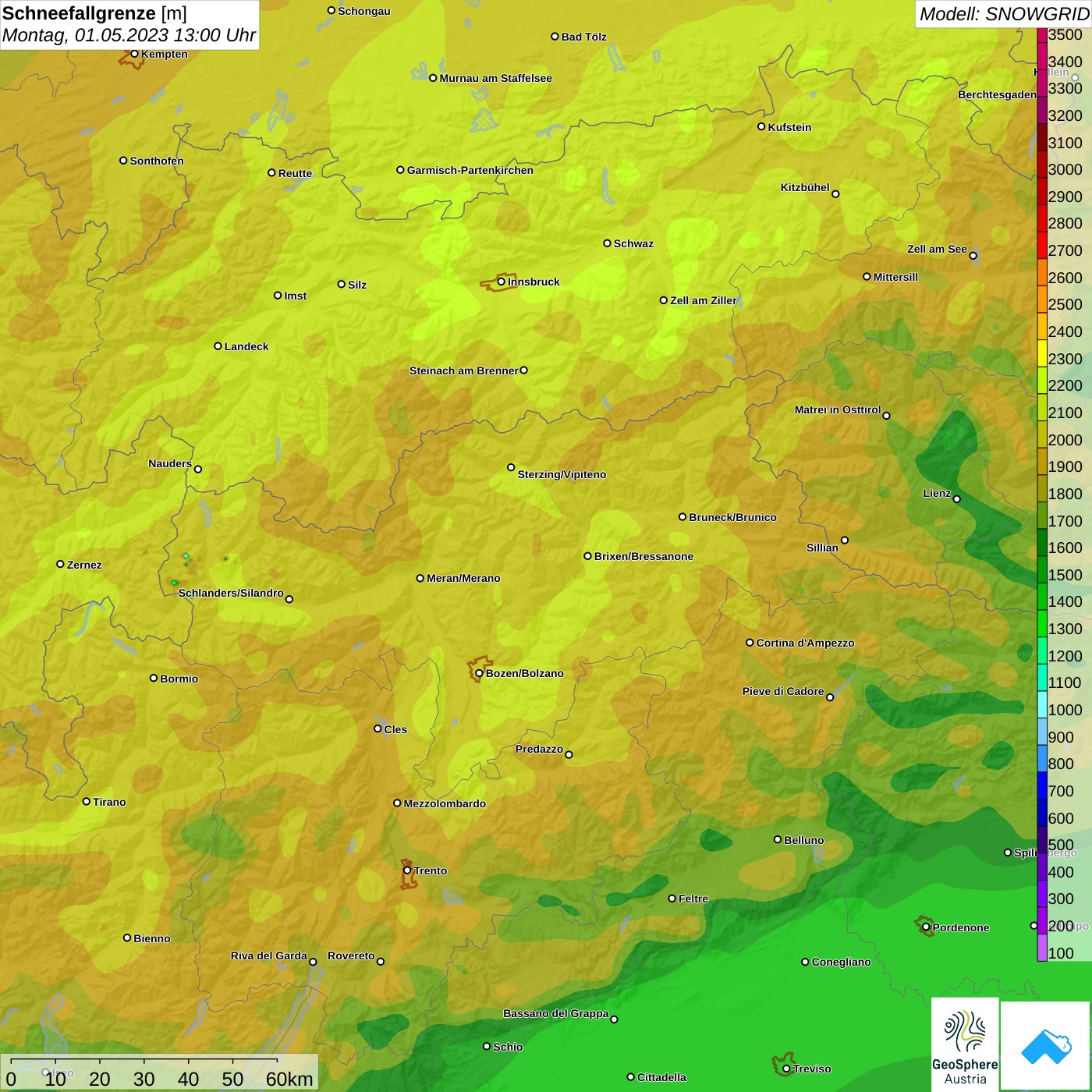Click the blue cloud house logo
The image size is (1092, 1092).
click(x=1046, y=1046)
